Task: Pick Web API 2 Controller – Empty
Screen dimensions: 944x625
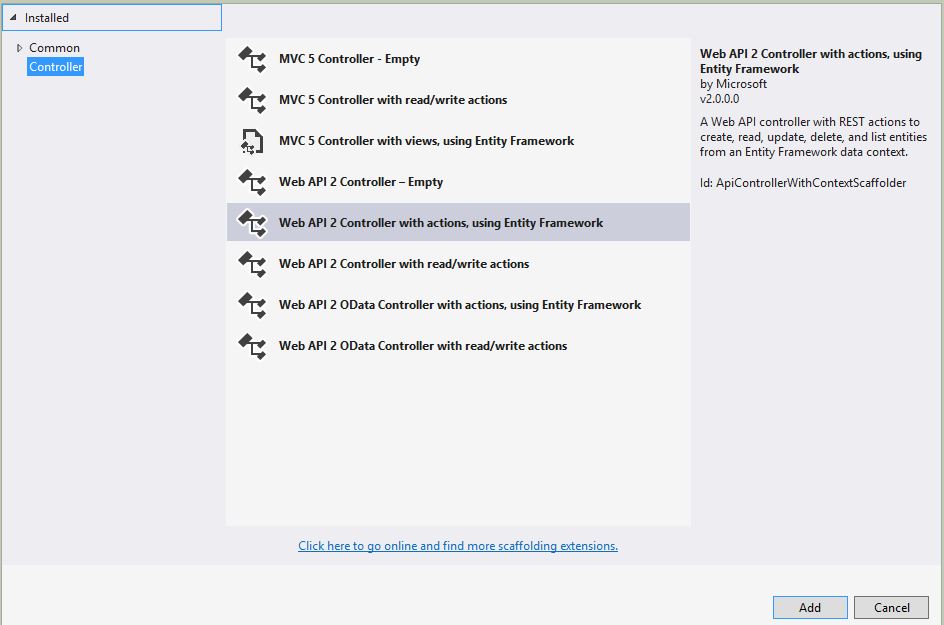Action: (x=458, y=182)
